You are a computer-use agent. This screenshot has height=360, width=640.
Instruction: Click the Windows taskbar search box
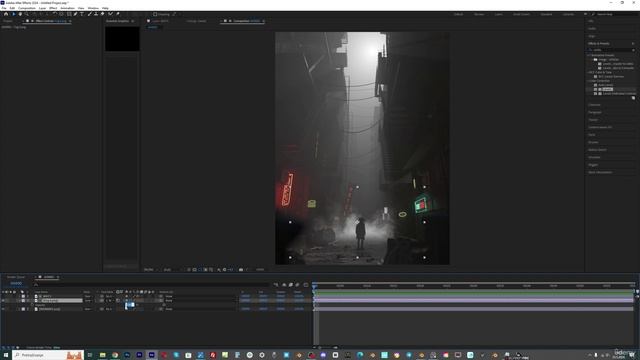pos(48,355)
